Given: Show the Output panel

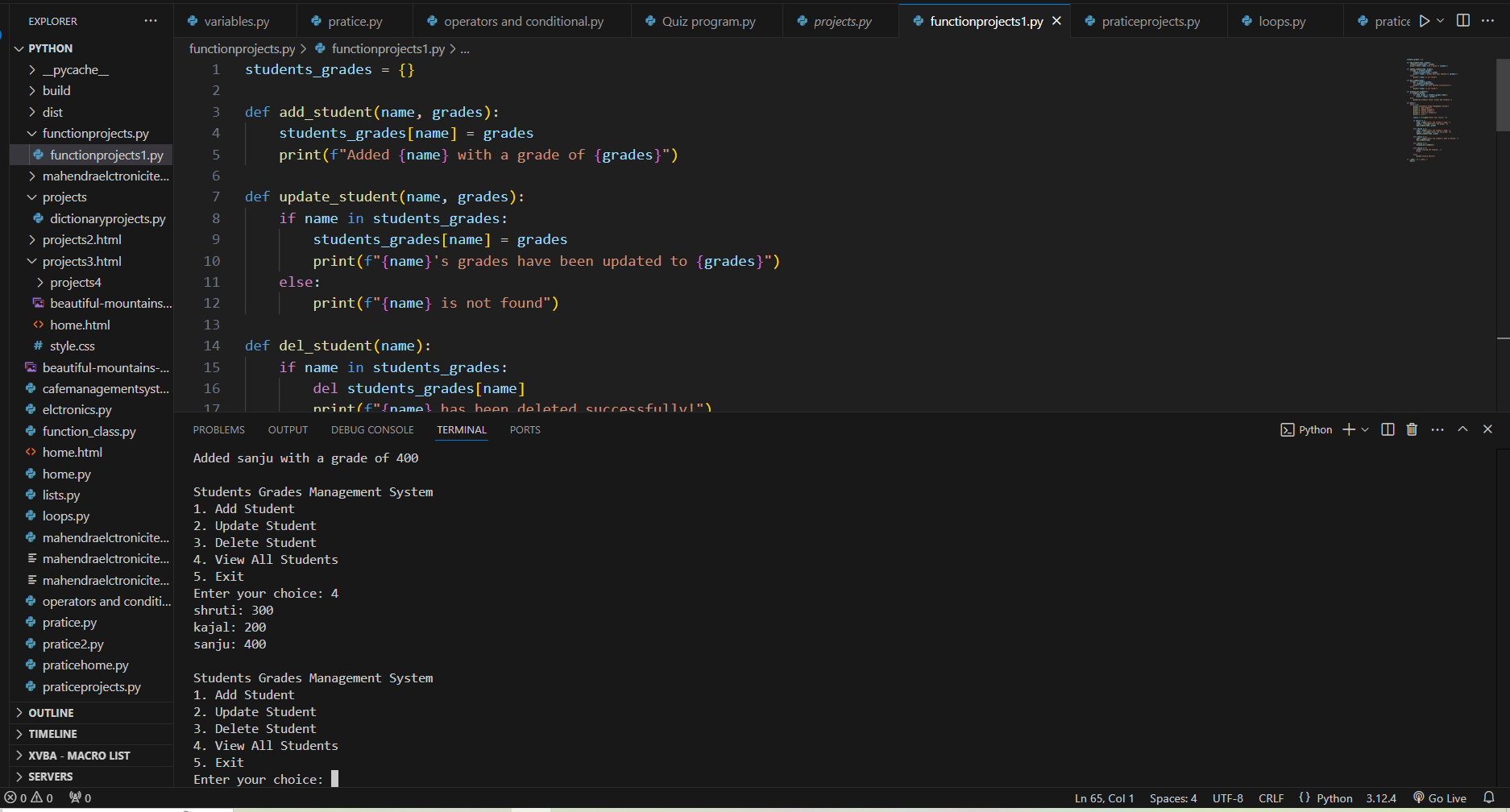Looking at the screenshot, I should pos(288,430).
